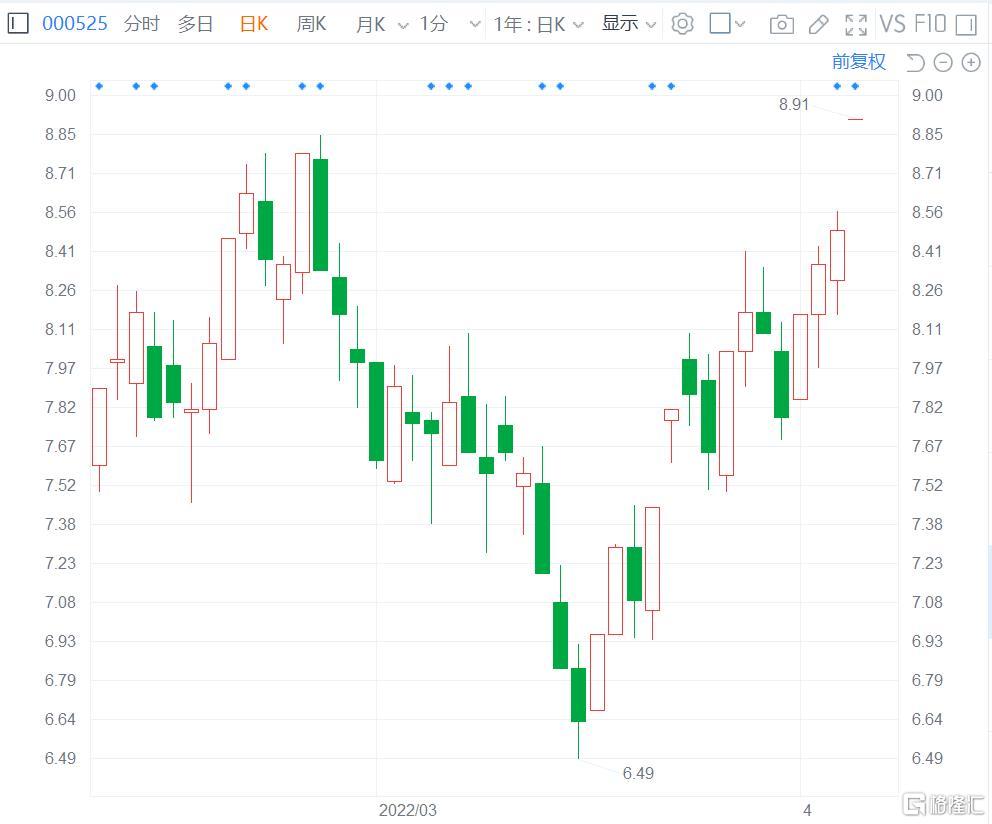Select the 周K weekly candlestick tab
992x824 pixels.
point(311,24)
